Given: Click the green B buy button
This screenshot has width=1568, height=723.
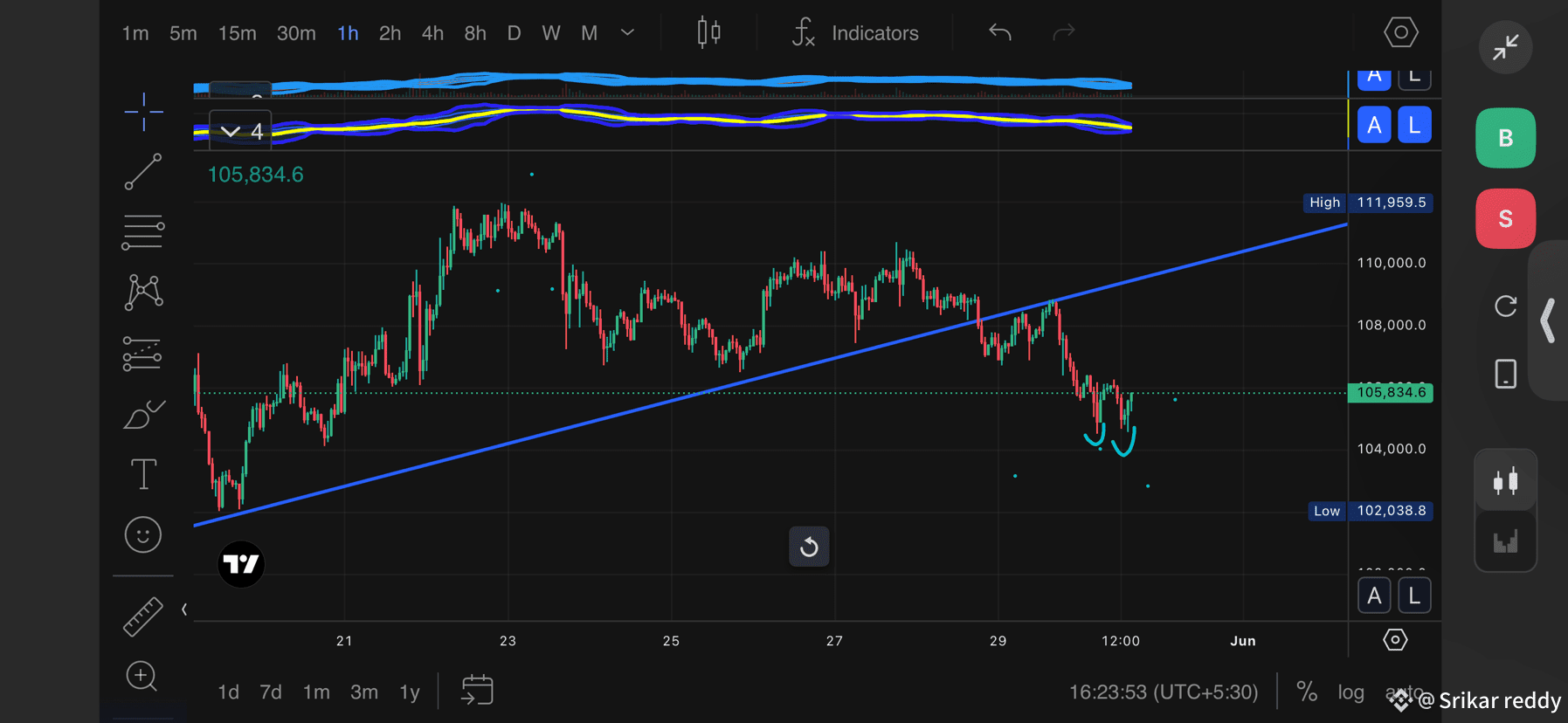Looking at the screenshot, I should pyautogui.click(x=1506, y=138).
